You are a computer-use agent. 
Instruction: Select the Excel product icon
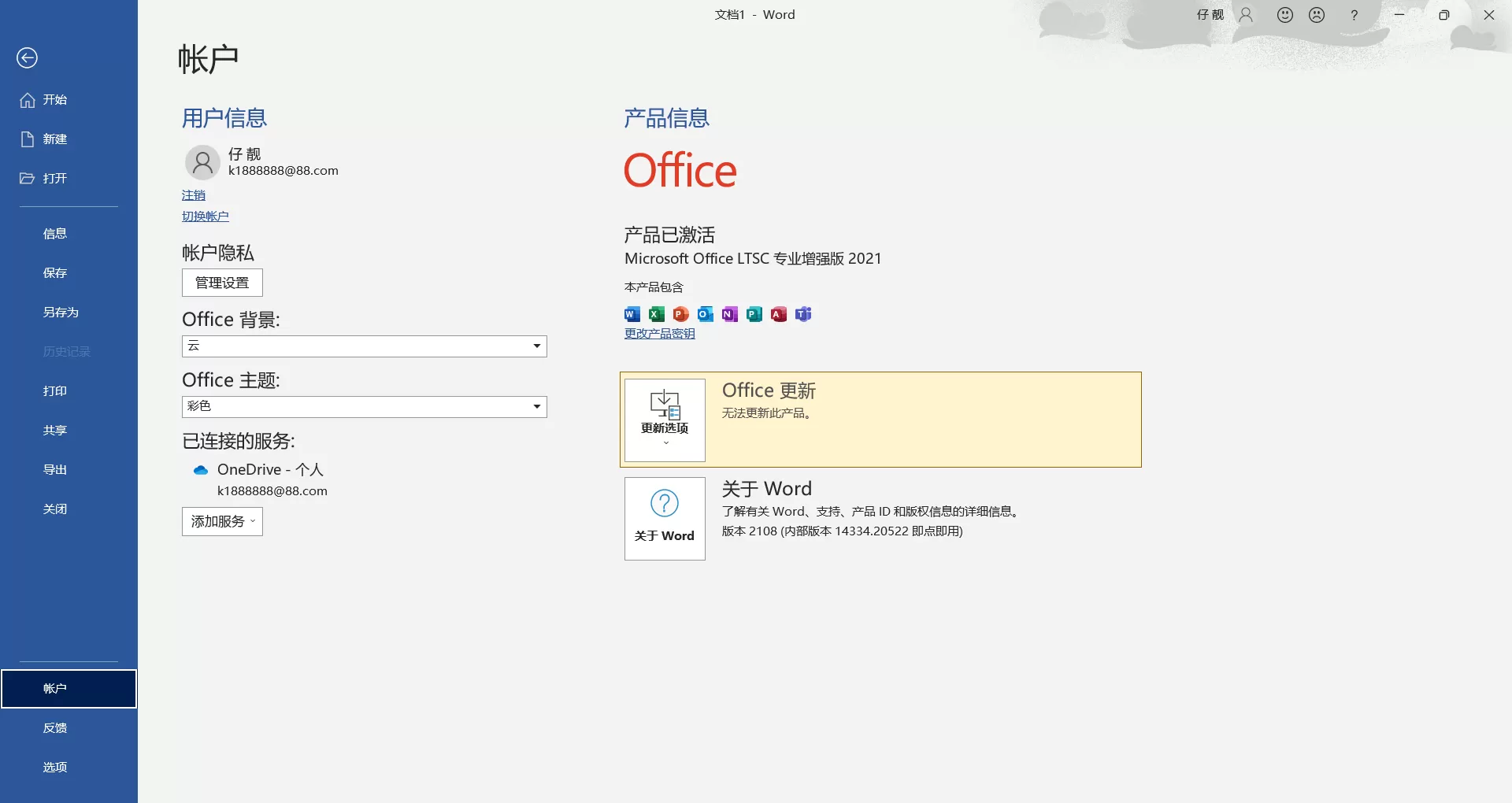pos(656,314)
